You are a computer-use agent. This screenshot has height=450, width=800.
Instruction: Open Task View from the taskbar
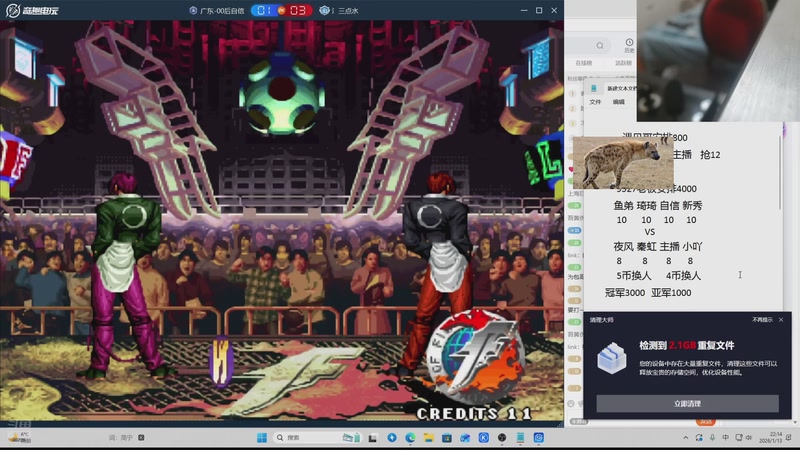coord(373,438)
